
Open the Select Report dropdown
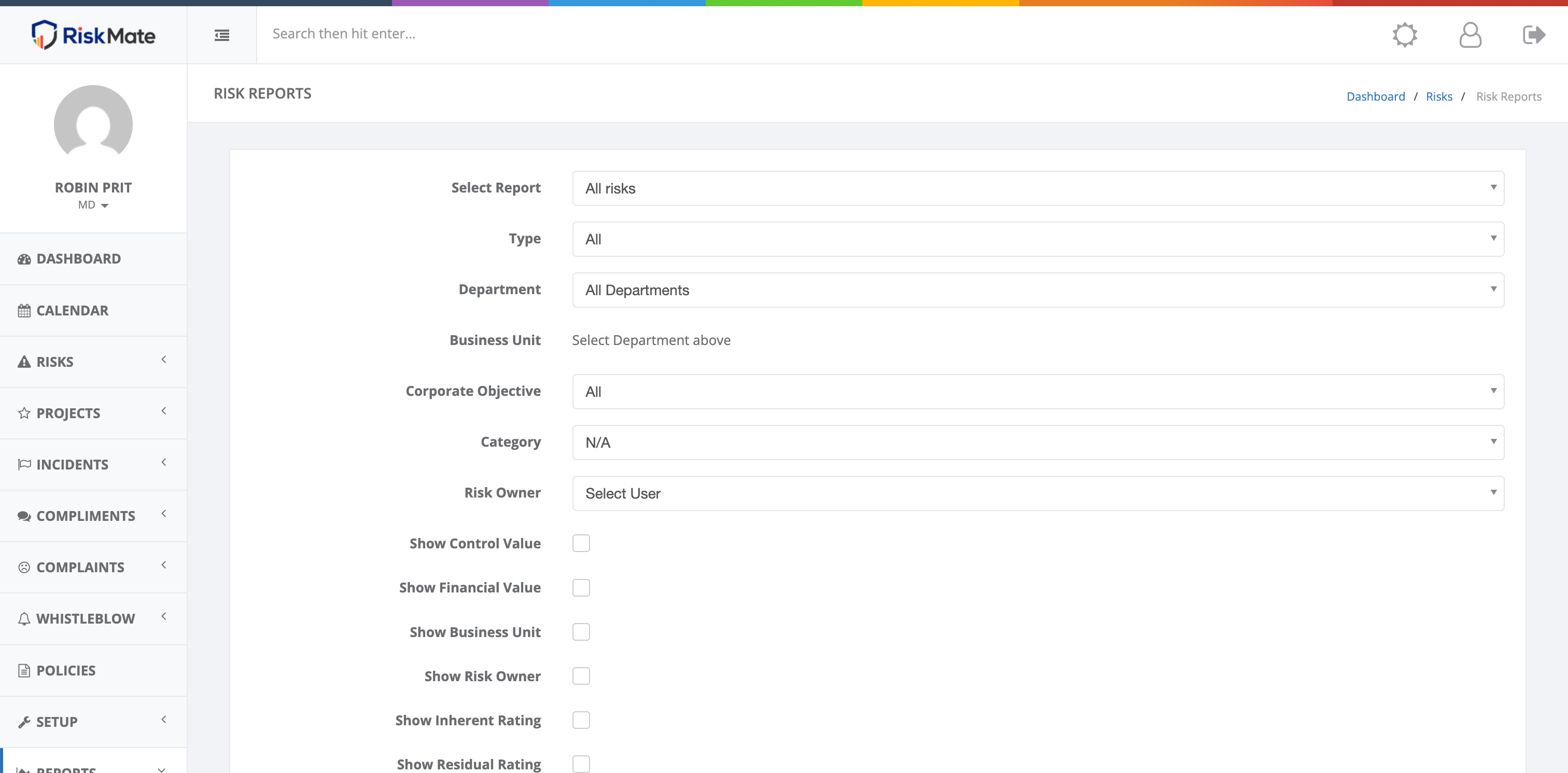pos(1038,188)
